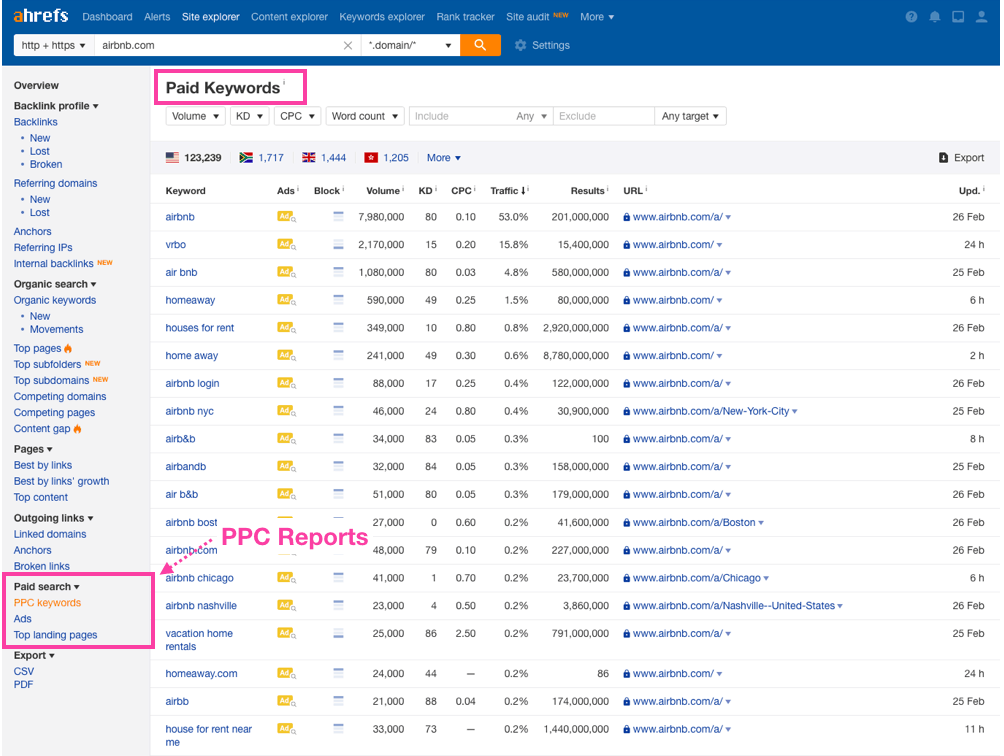Open the More navigation menu
This screenshot has width=1004, height=756.
[597, 17]
